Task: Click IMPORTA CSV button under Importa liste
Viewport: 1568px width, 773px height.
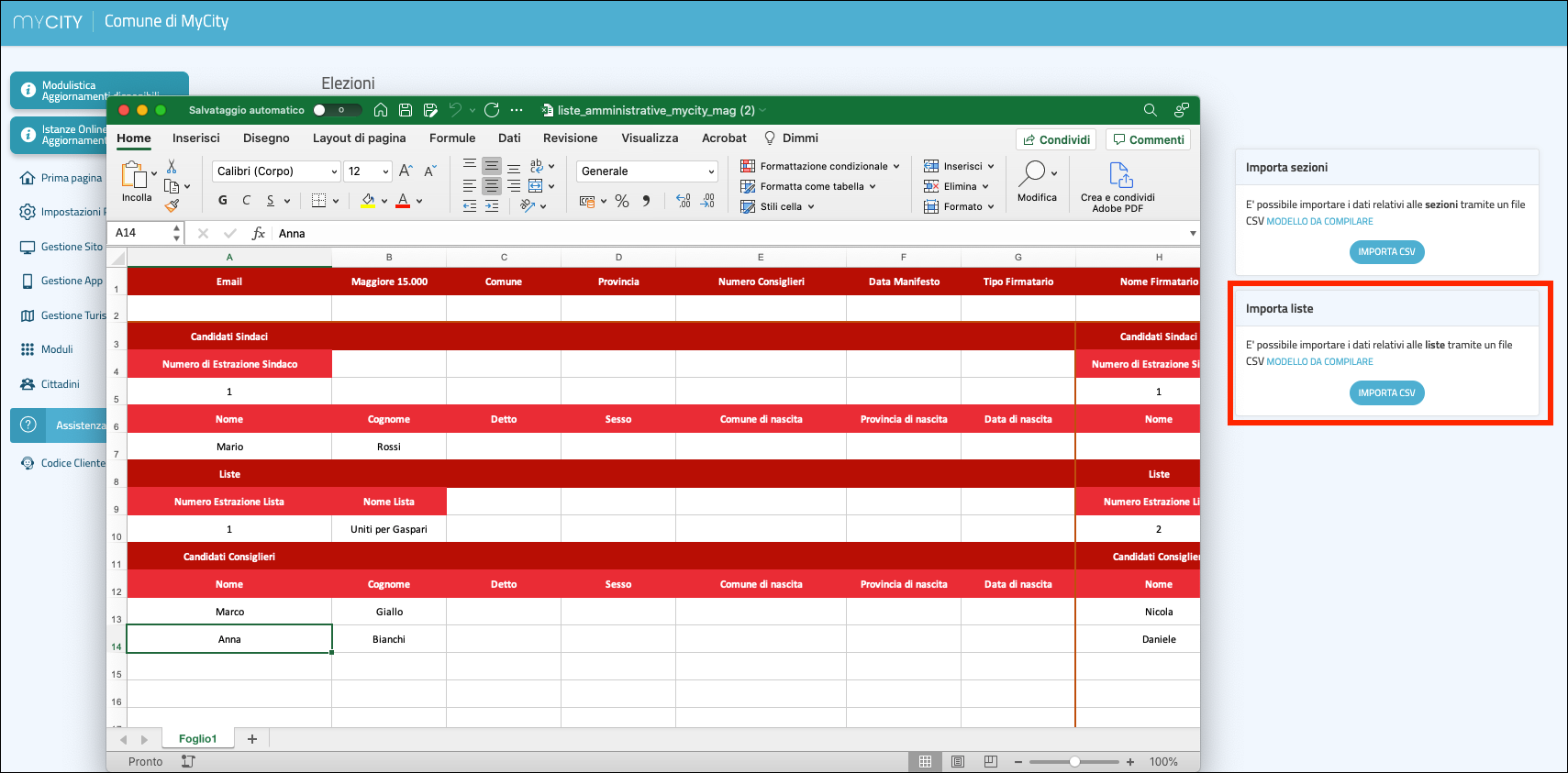Action: pos(1386,392)
